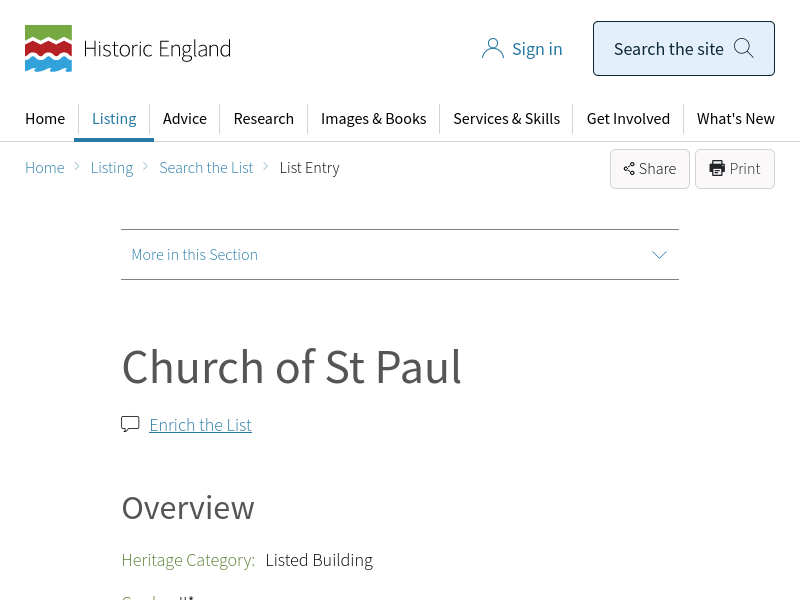Visit the Get Involved section
Screen dimensions: 800x600
coord(628,119)
